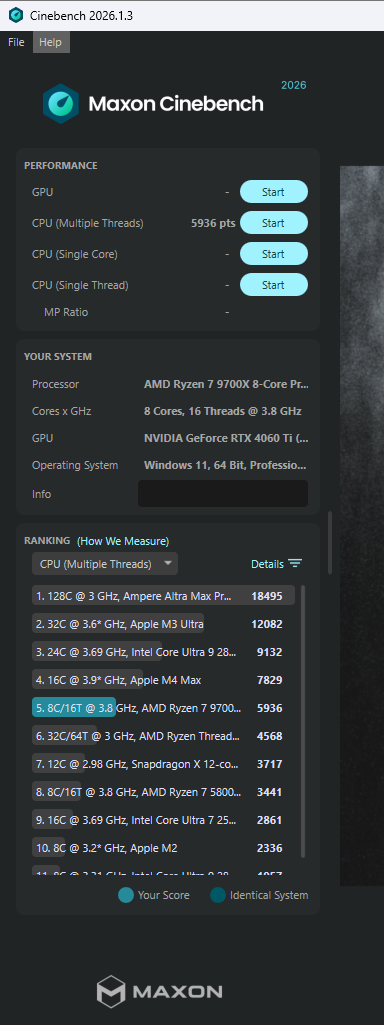Viewport: 384px width, 1025px height.
Task: Open the File menu
Action: (x=16, y=42)
